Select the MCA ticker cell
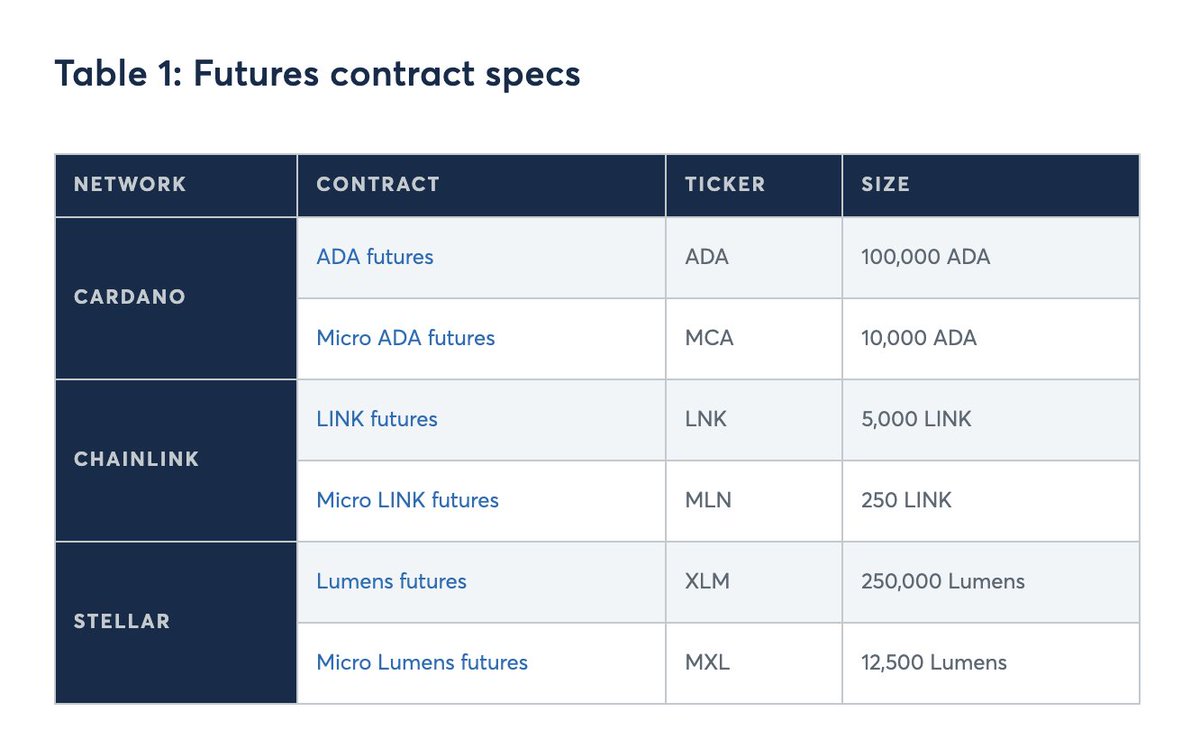This screenshot has width=1200, height=748. (709, 338)
